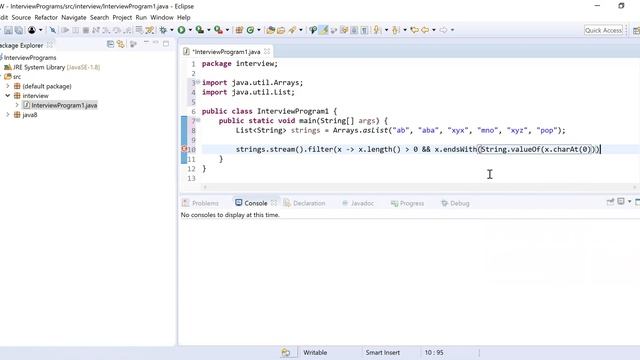The height and width of the screenshot is (360, 640).
Task: Close the InterviewProgram1.java editor tab
Action: tap(267, 51)
